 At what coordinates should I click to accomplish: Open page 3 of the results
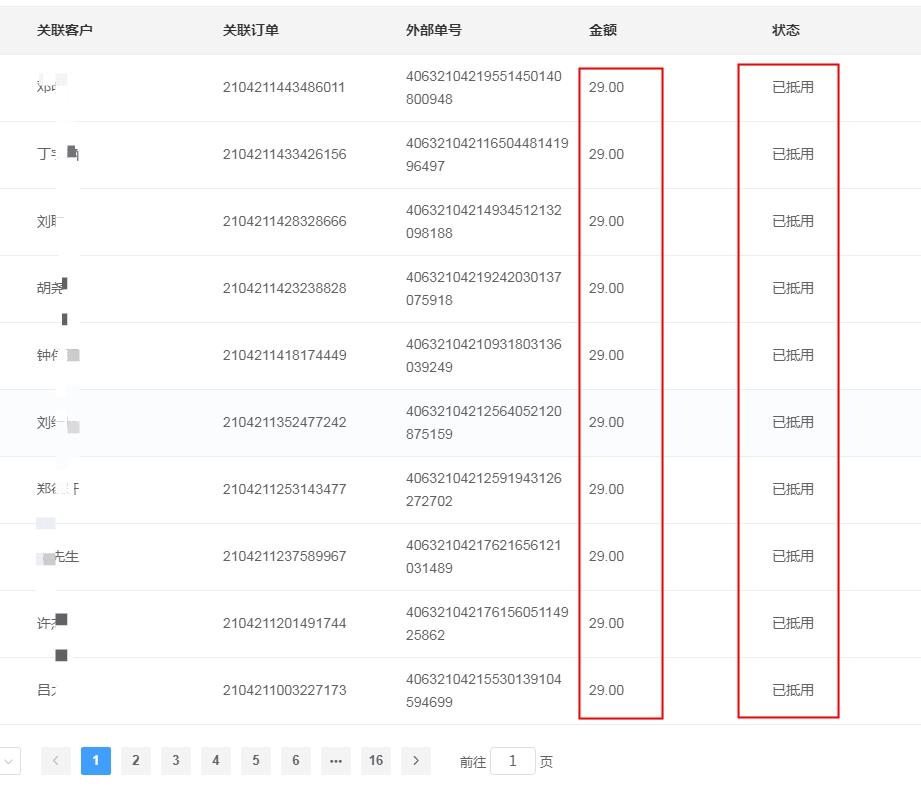click(x=176, y=761)
